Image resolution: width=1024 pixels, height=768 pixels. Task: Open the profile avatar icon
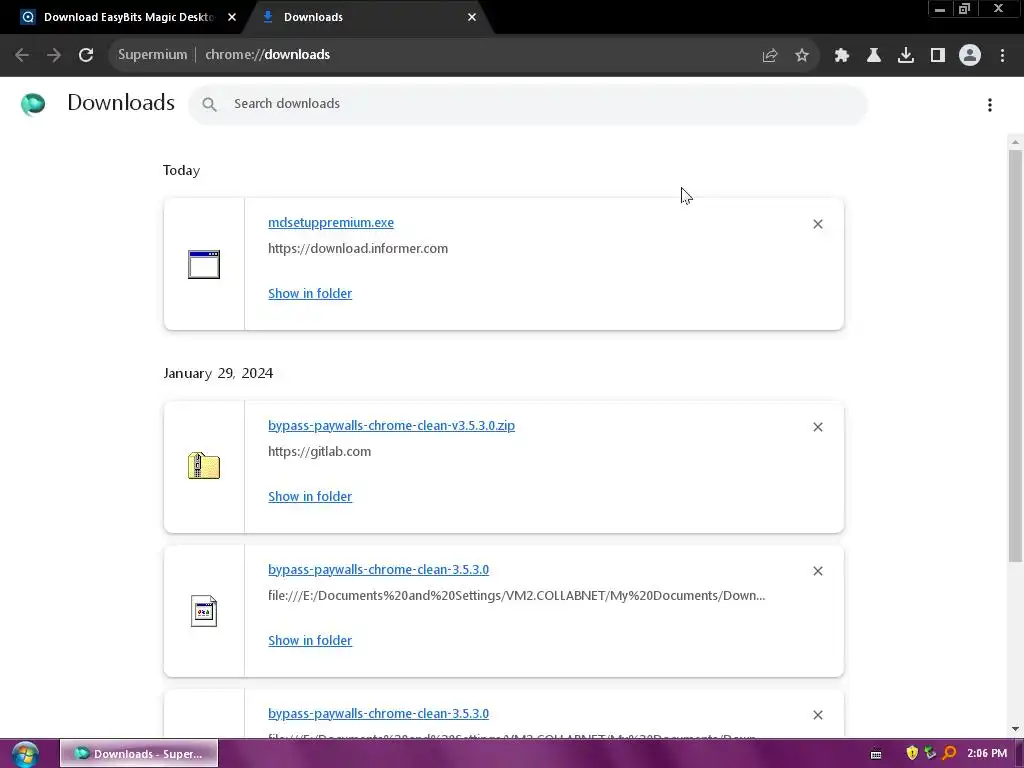970,55
